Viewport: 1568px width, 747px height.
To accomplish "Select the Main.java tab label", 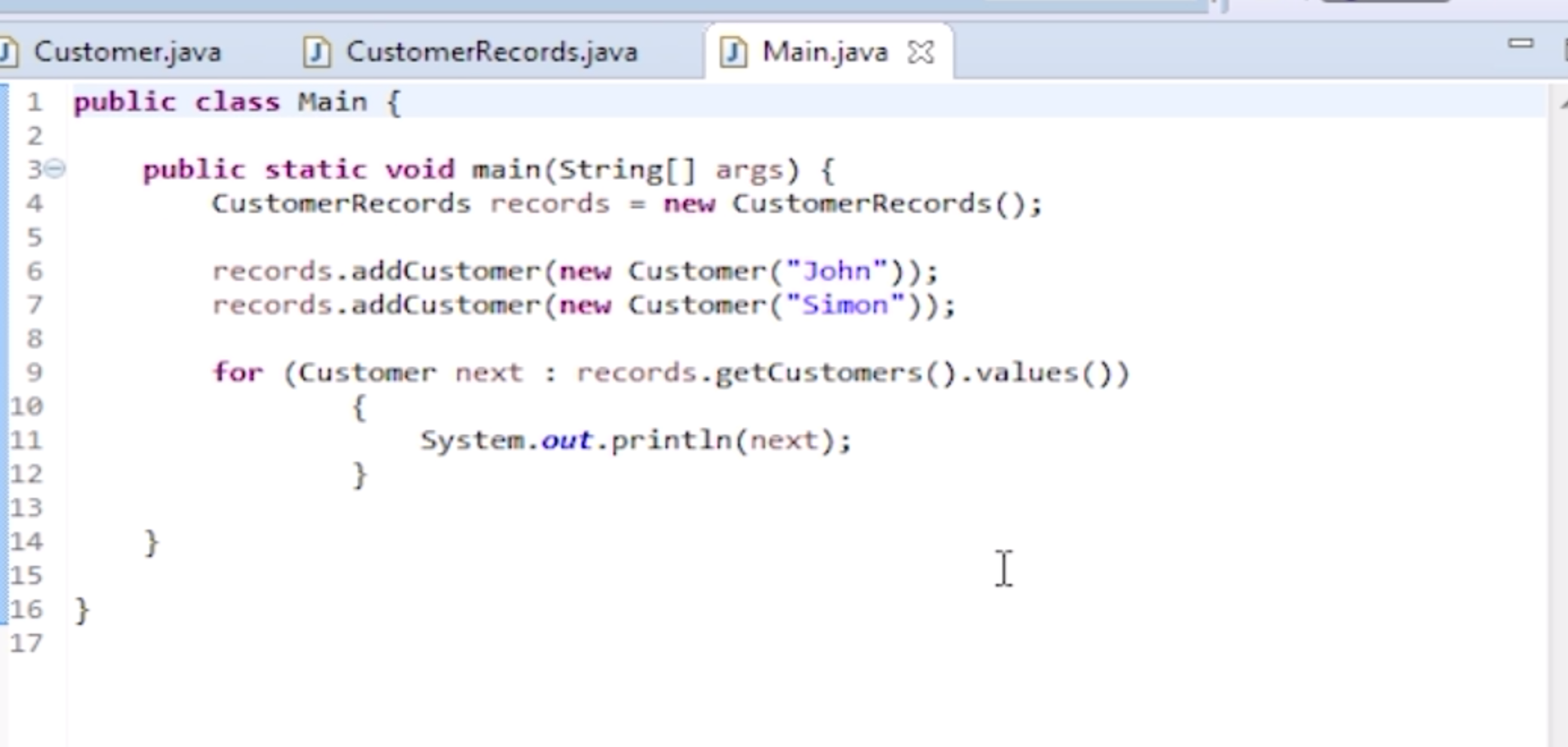I will click(824, 53).
